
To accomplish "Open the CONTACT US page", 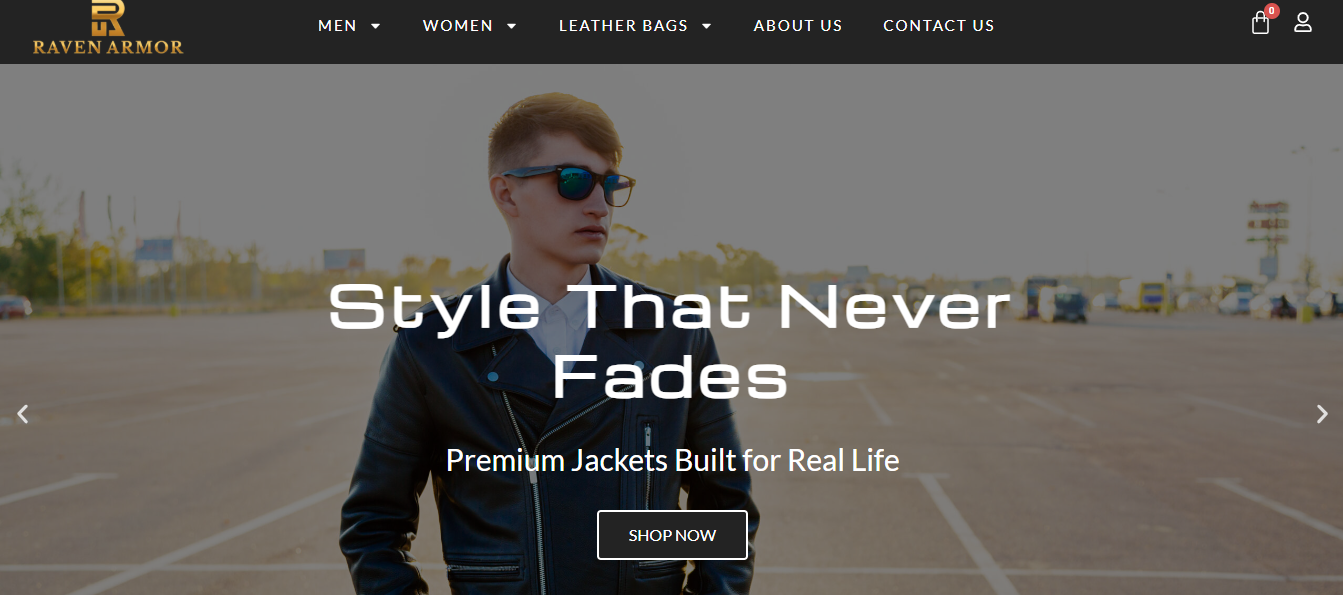I will pyautogui.click(x=939, y=26).
